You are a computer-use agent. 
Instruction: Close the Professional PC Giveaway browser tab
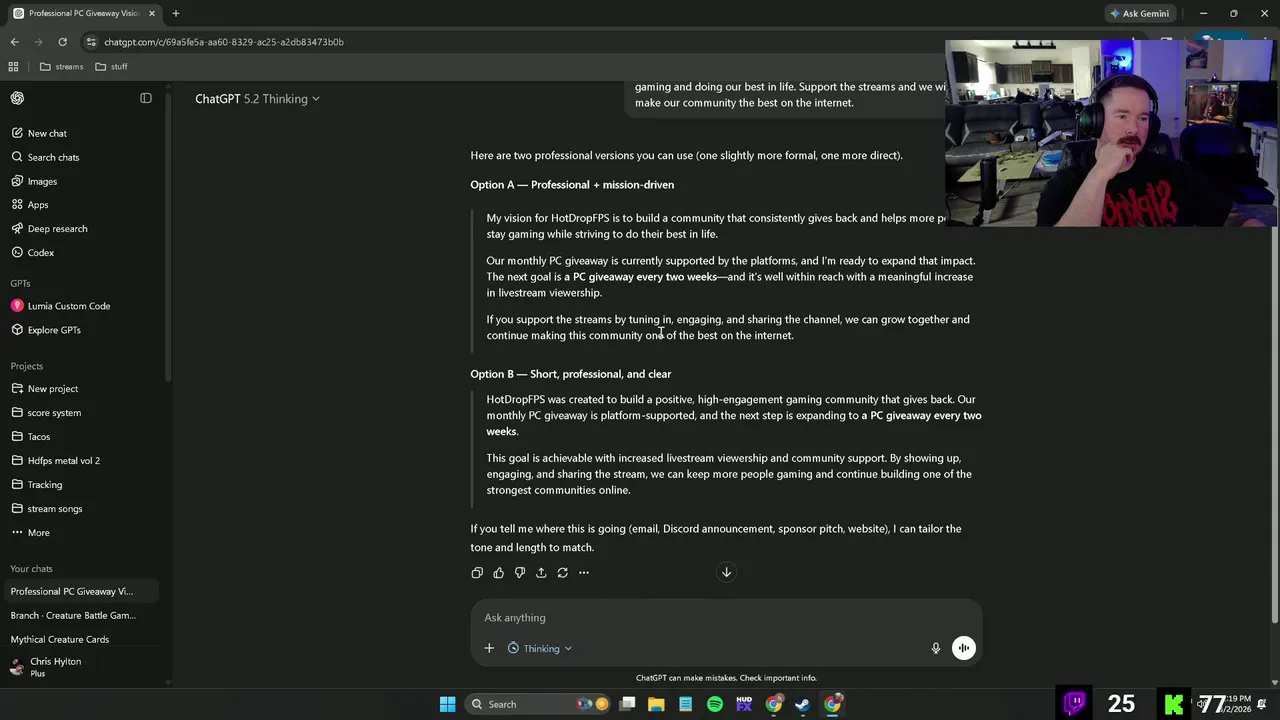click(x=152, y=13)
